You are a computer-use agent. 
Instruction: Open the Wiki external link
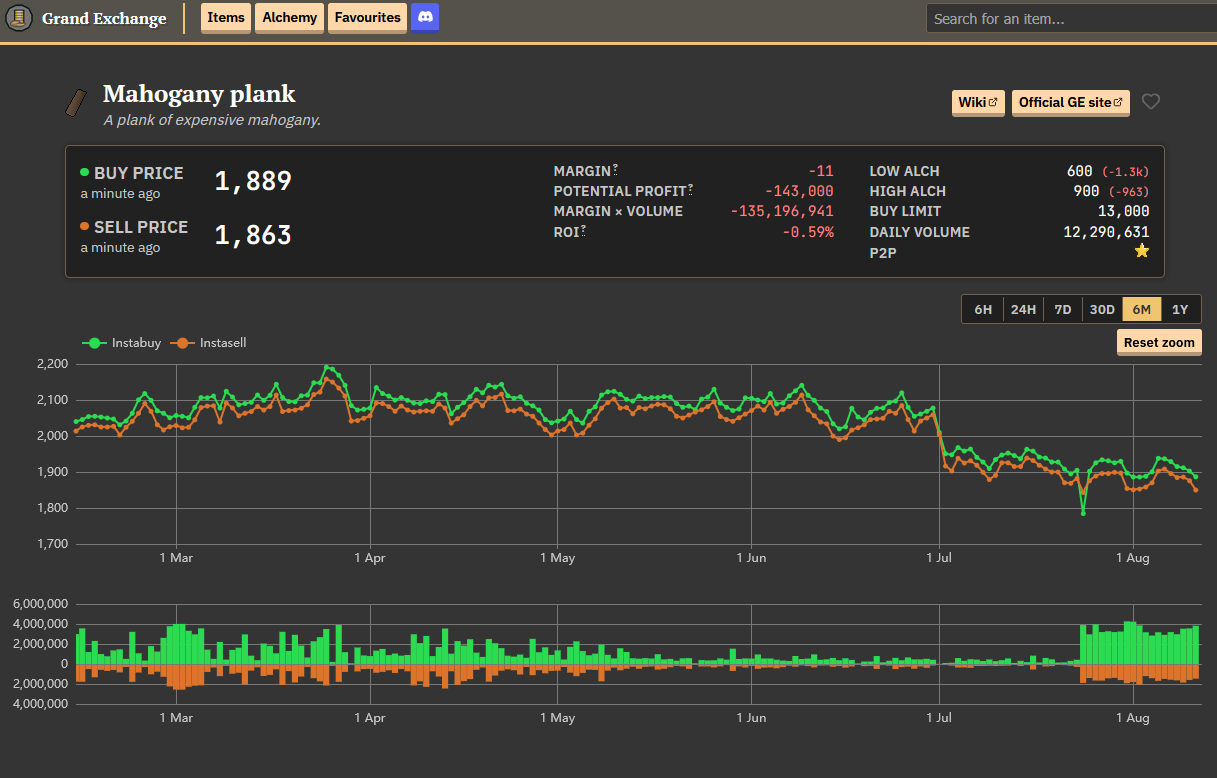(x=978, y=102)
